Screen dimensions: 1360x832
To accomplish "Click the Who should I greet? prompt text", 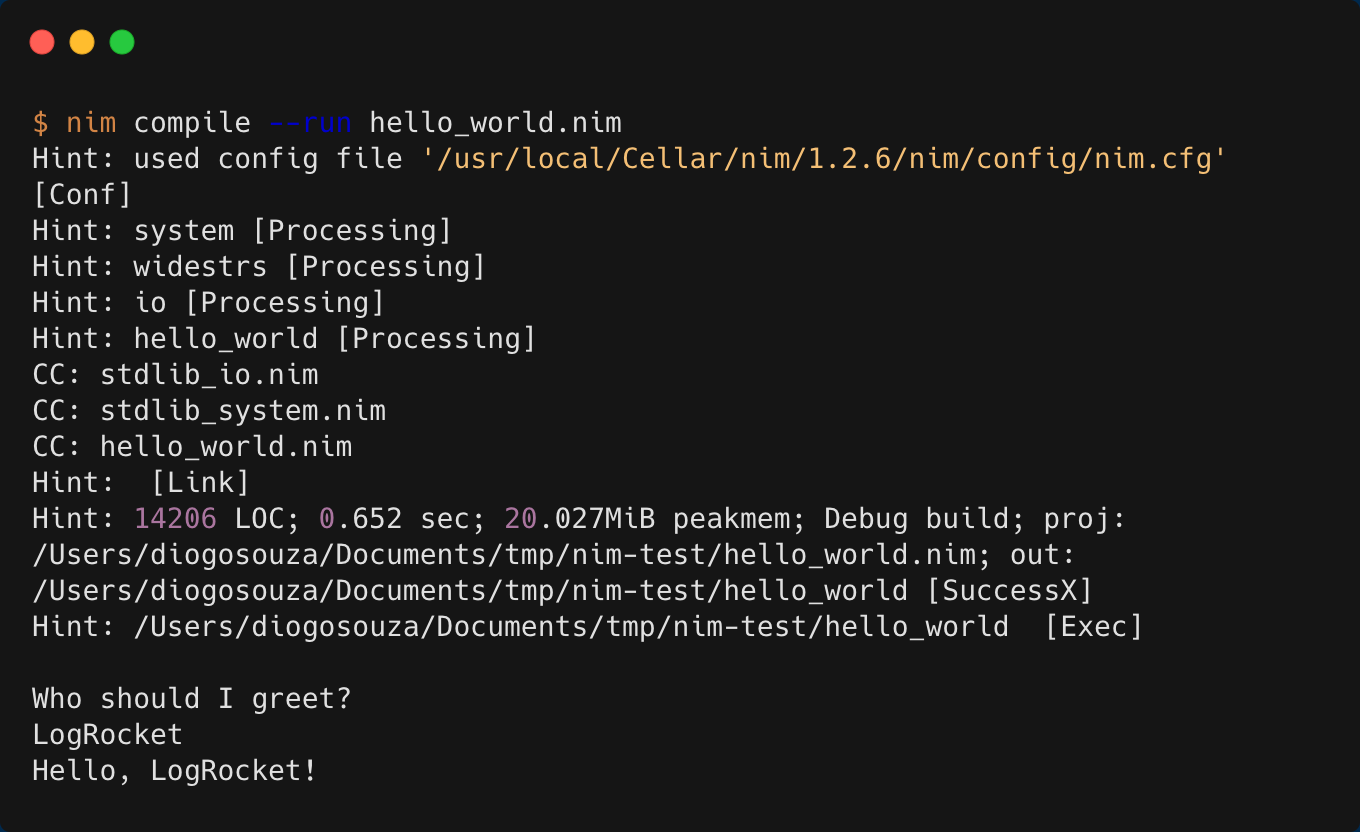I will (190, 698).
